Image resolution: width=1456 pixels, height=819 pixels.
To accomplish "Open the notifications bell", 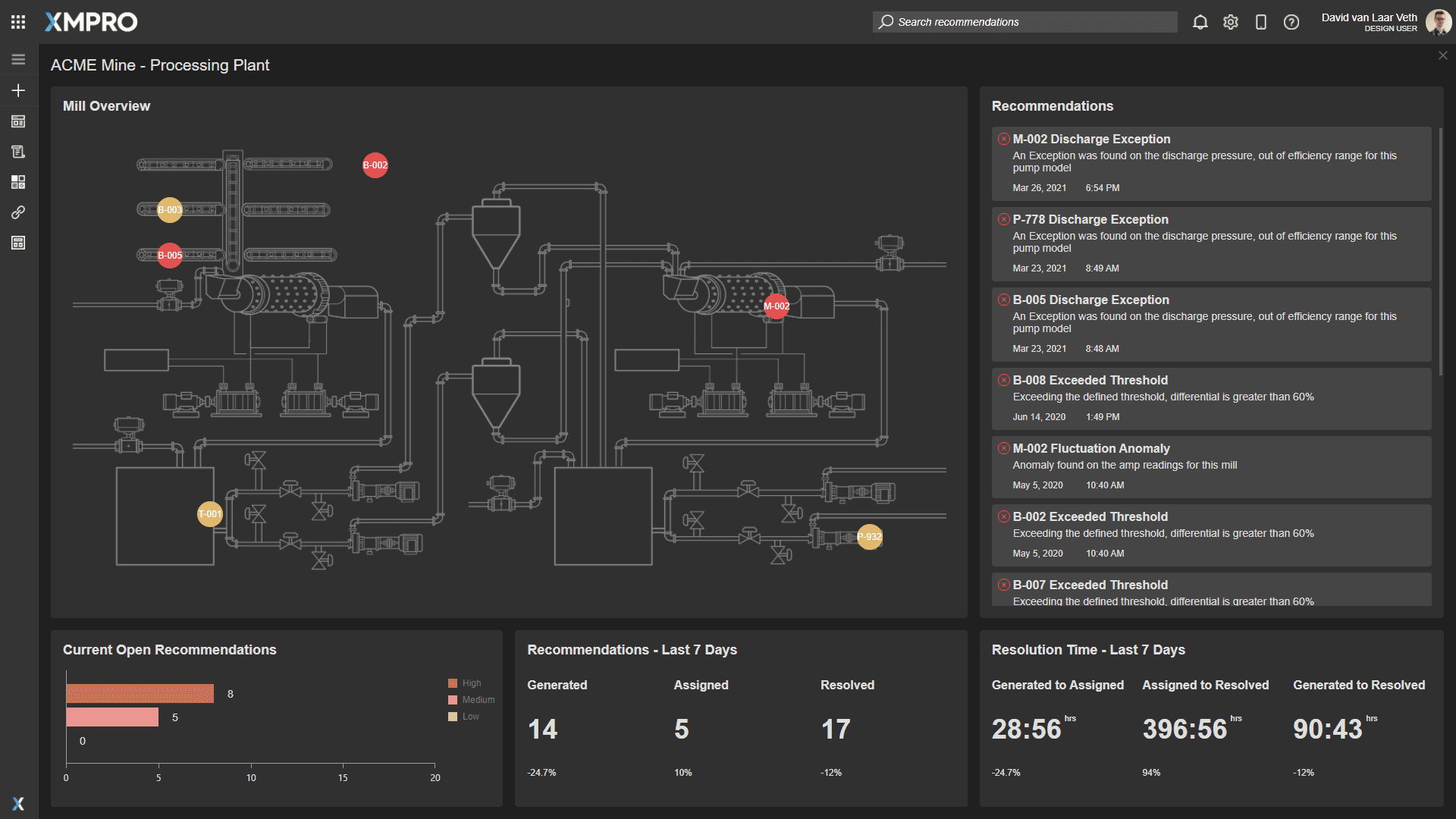I will tap(1200, 22).
